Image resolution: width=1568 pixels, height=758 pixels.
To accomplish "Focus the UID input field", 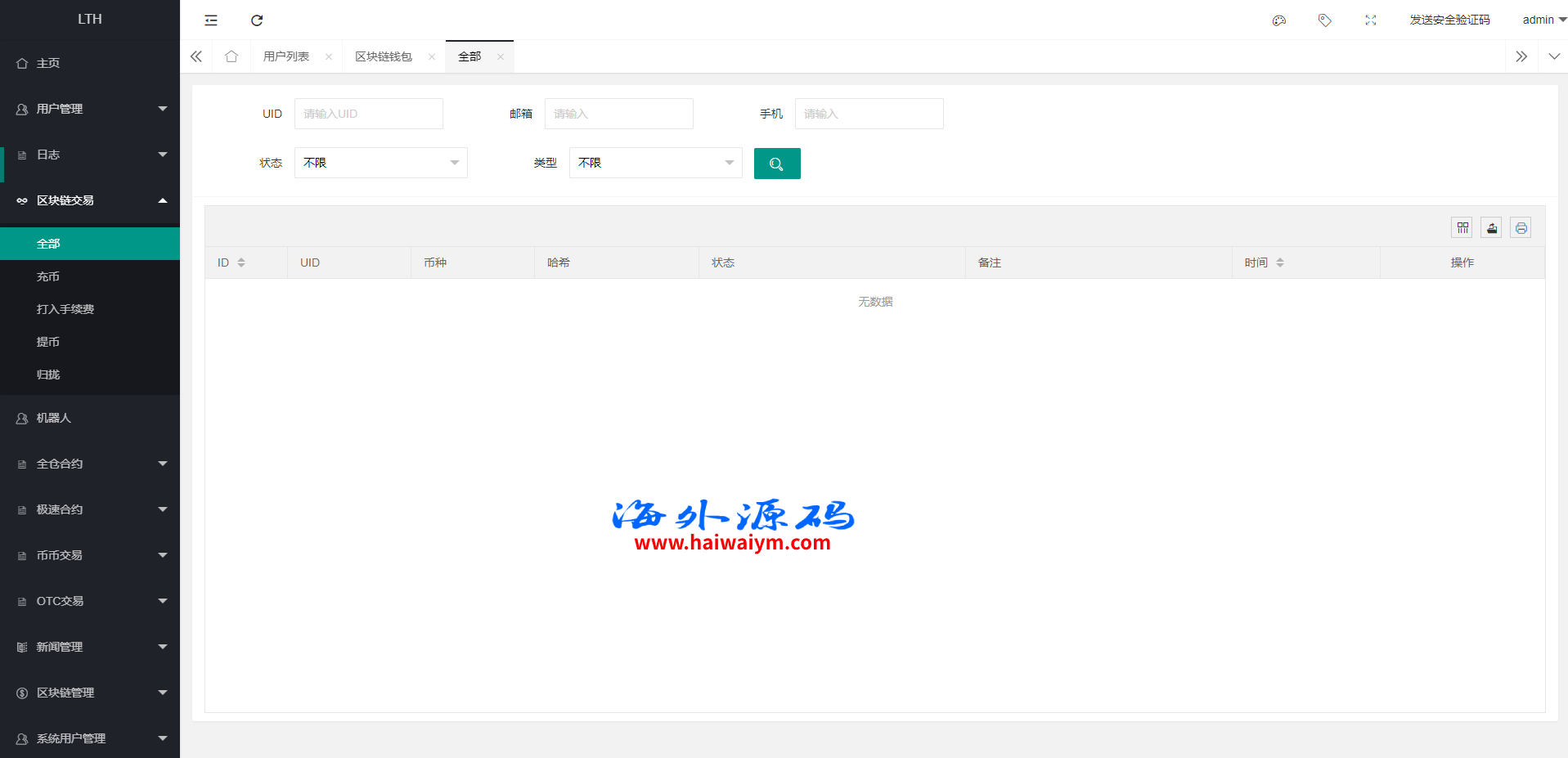I will (368, 114).
